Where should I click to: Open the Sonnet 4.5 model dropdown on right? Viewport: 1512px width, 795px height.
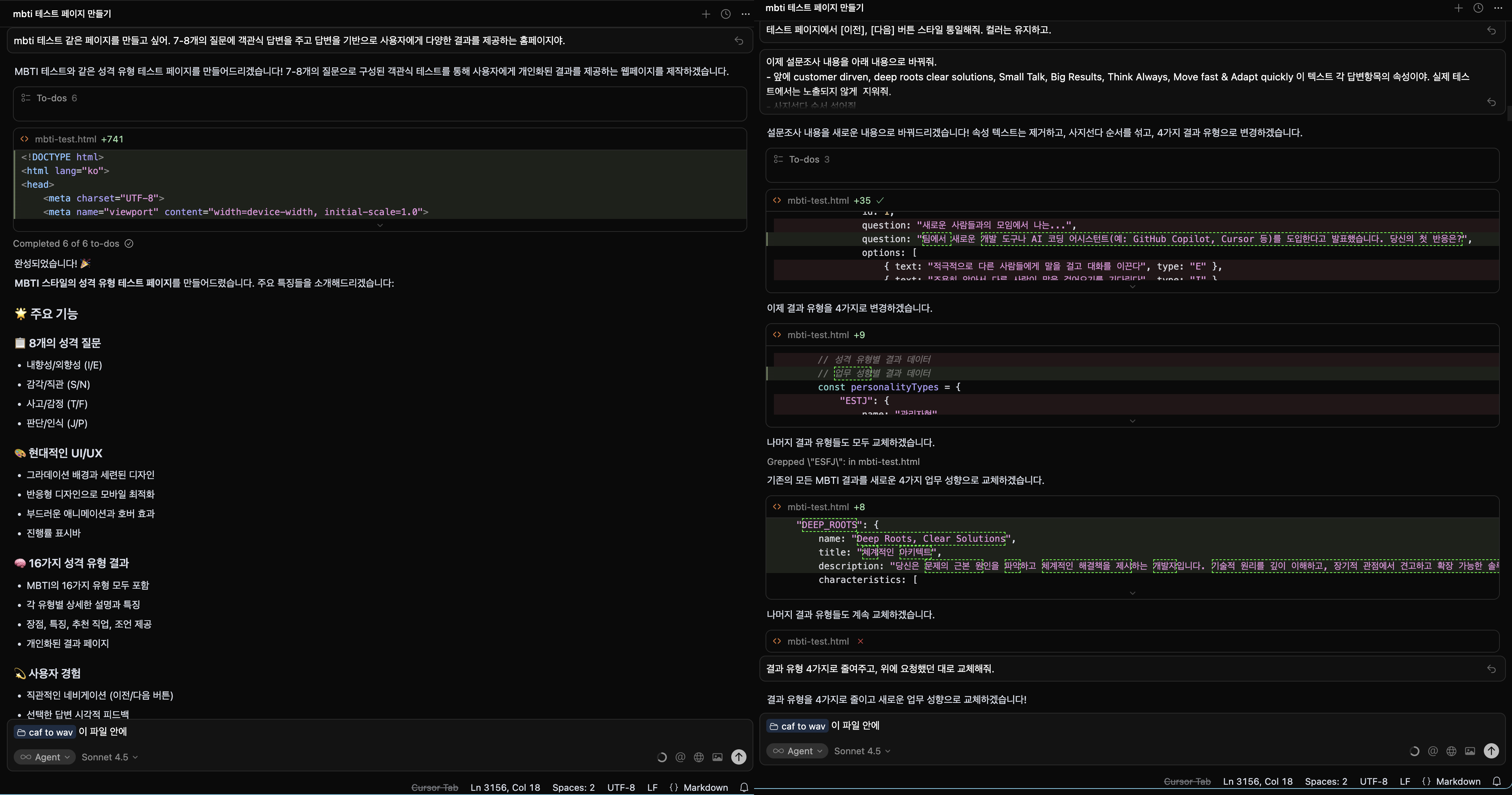[x=861, y=751]
